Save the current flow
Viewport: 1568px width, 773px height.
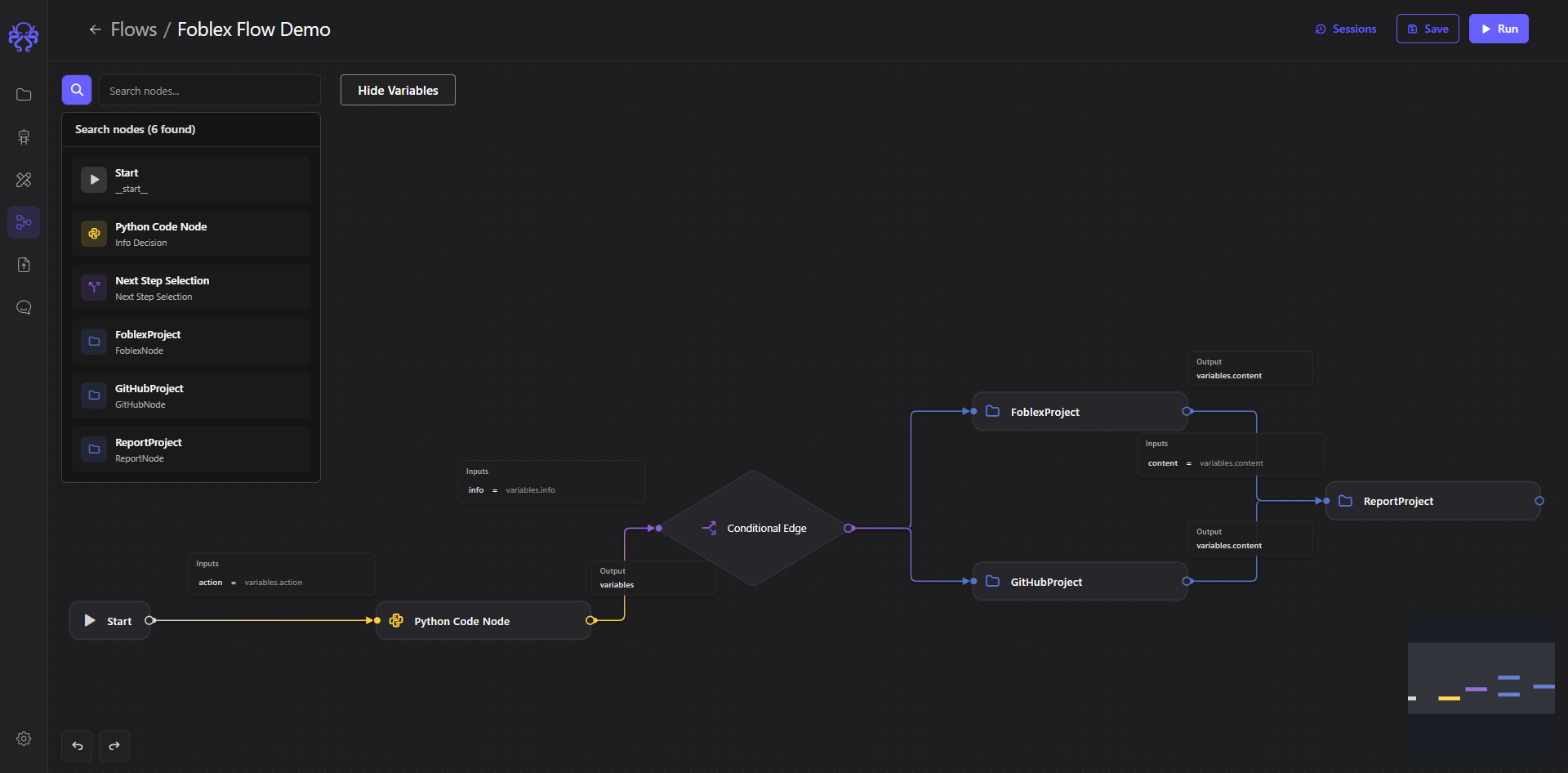(x=1427, y=29)
